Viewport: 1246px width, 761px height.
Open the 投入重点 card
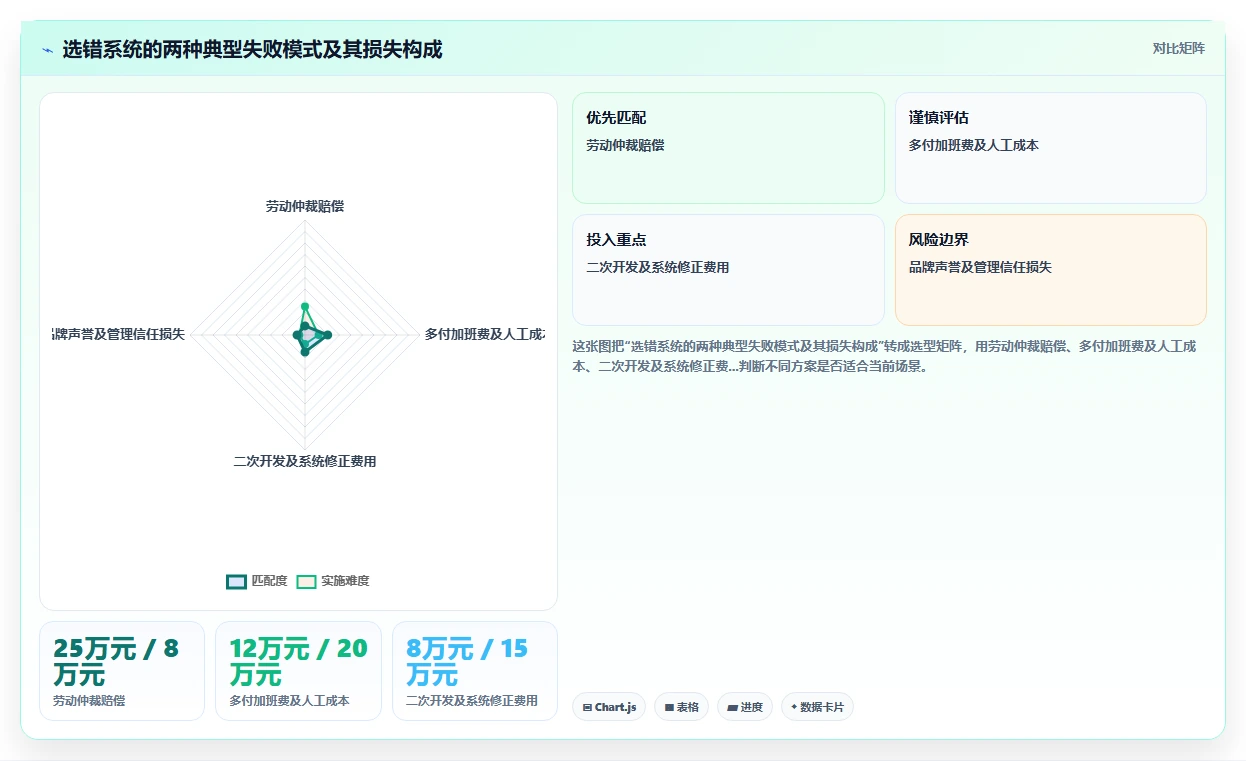728,270
